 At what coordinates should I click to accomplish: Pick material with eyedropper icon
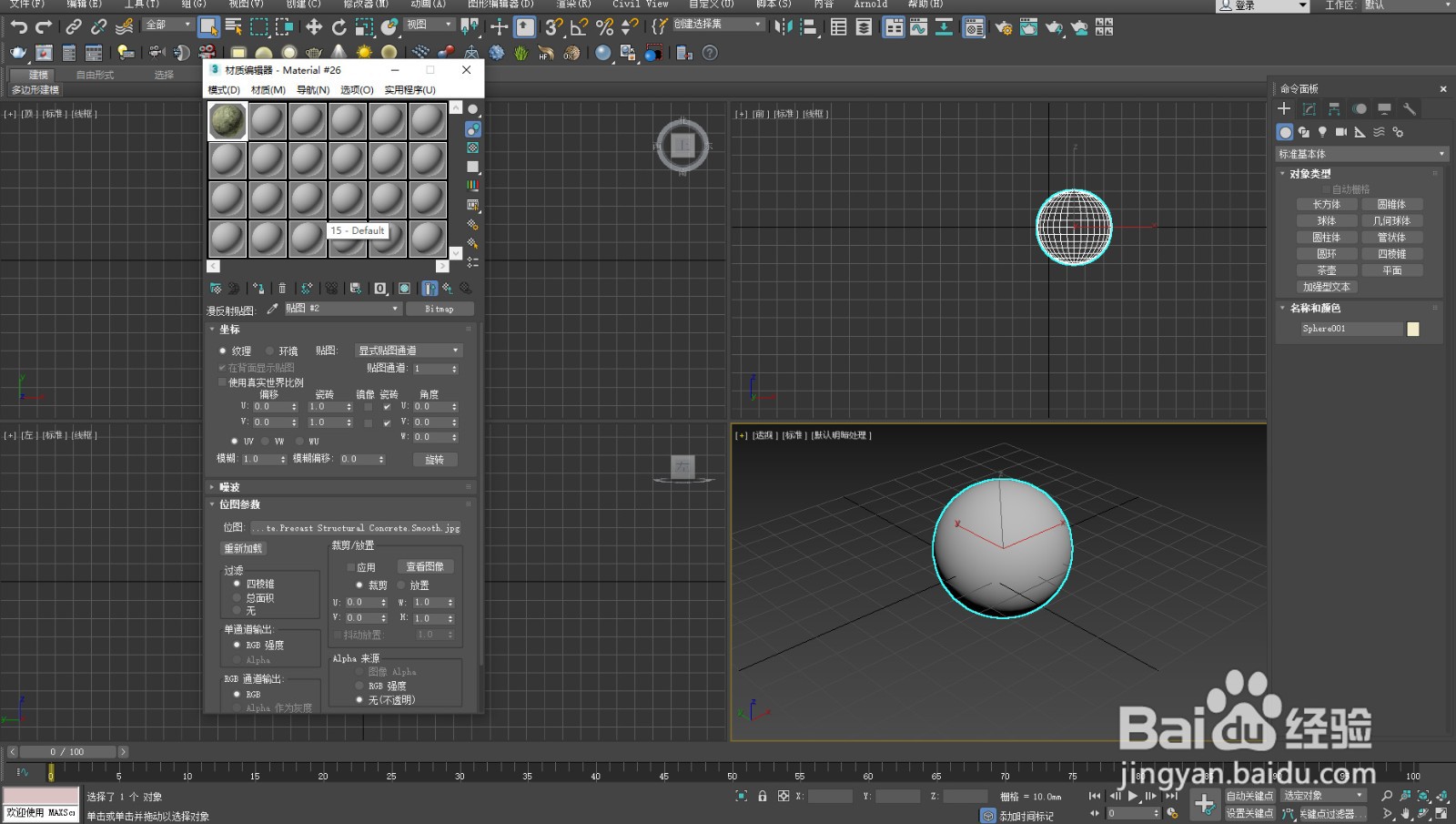272,309
